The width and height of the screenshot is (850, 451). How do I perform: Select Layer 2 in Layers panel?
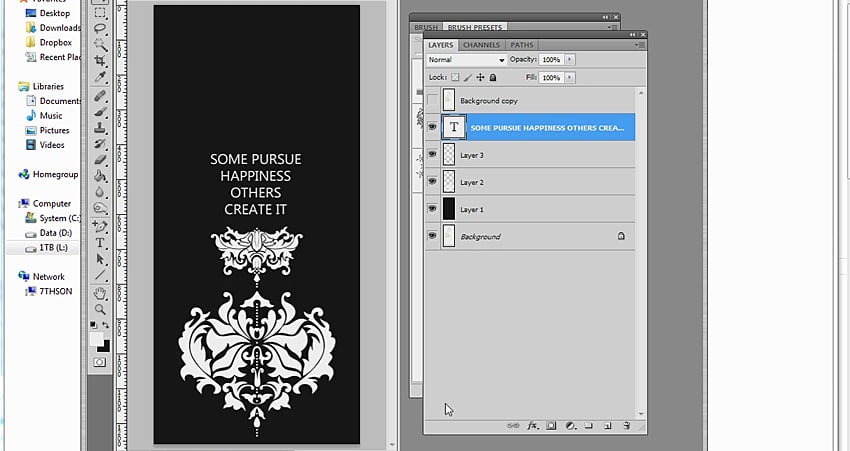530,182
